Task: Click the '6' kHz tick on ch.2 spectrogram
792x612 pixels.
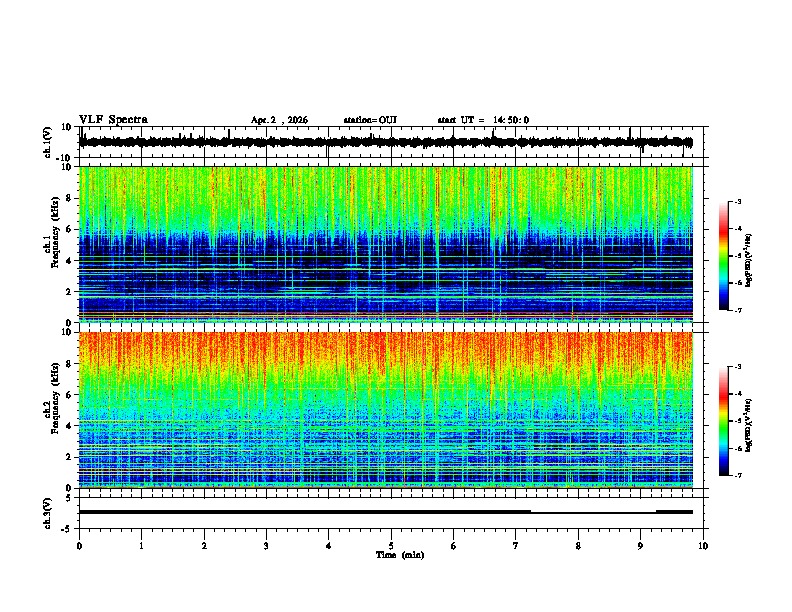Action: (x=69, y=395)
